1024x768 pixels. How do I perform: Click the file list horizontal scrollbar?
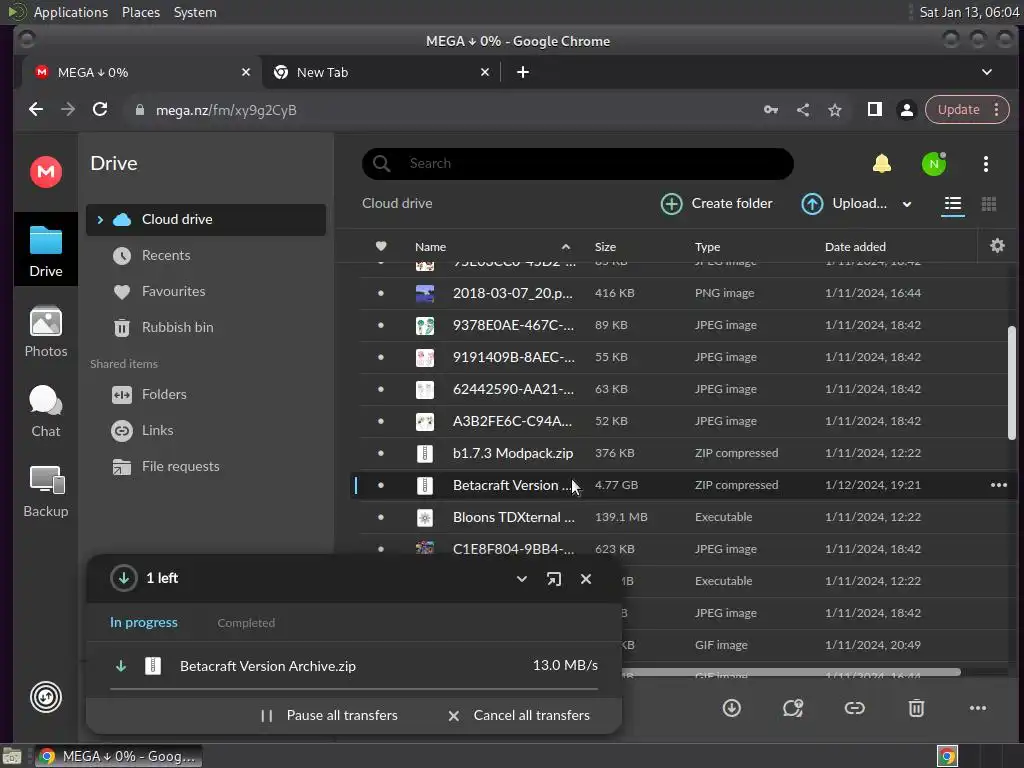tap(790, 672)
